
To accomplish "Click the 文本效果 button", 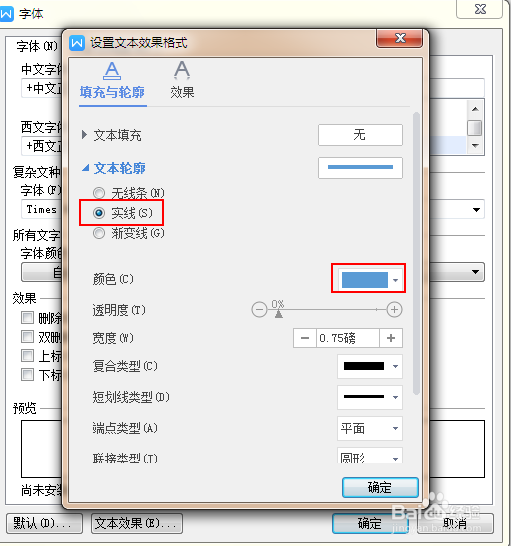I will (137, 523).
